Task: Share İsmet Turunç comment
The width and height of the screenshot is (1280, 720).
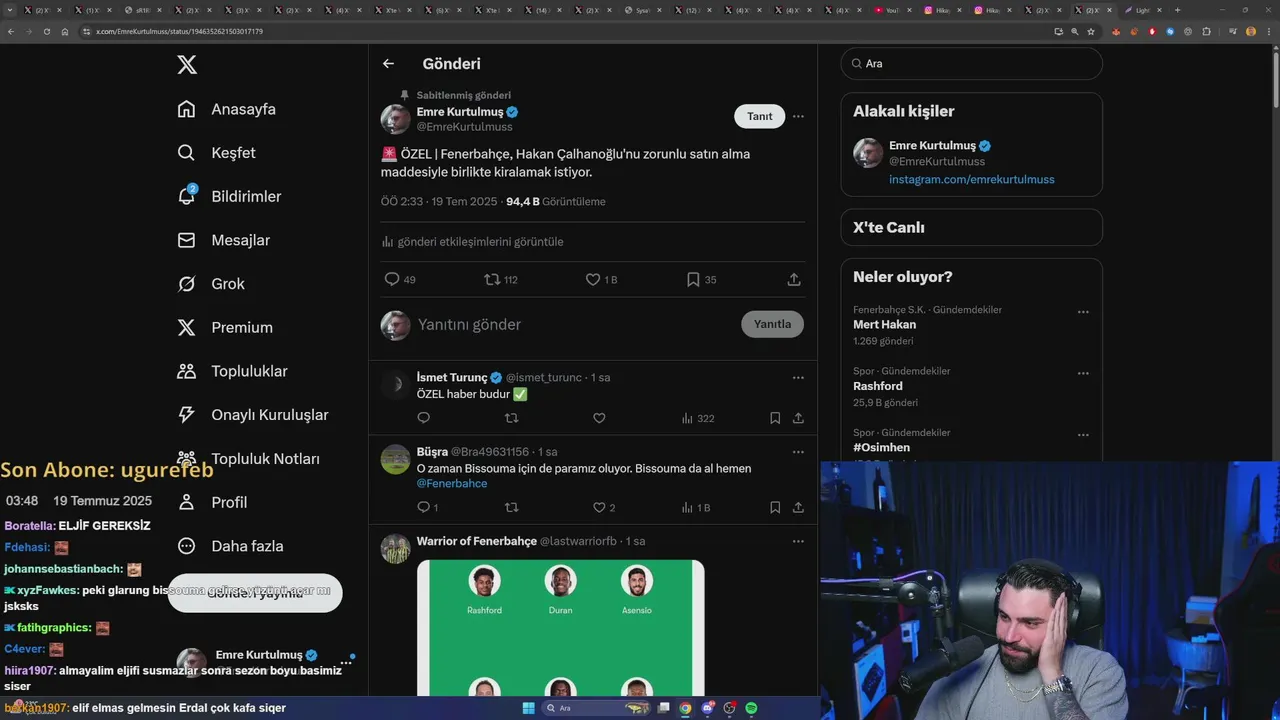Action: click(x=798, y=418)
